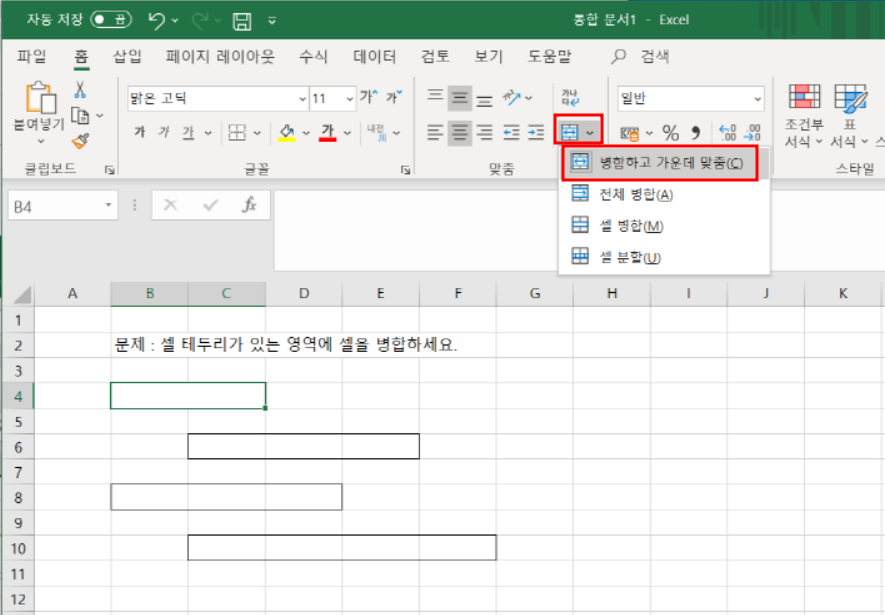Select row 6 header

coord(18,447)
